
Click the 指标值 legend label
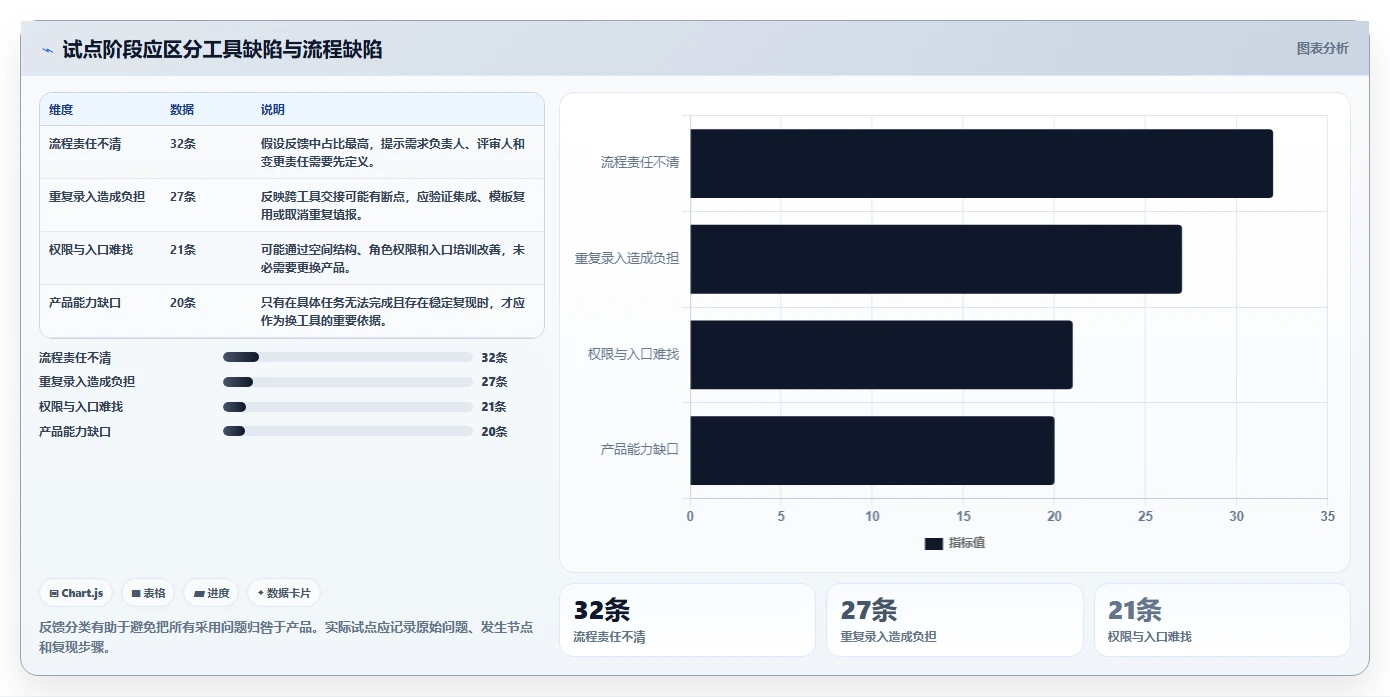967,543
